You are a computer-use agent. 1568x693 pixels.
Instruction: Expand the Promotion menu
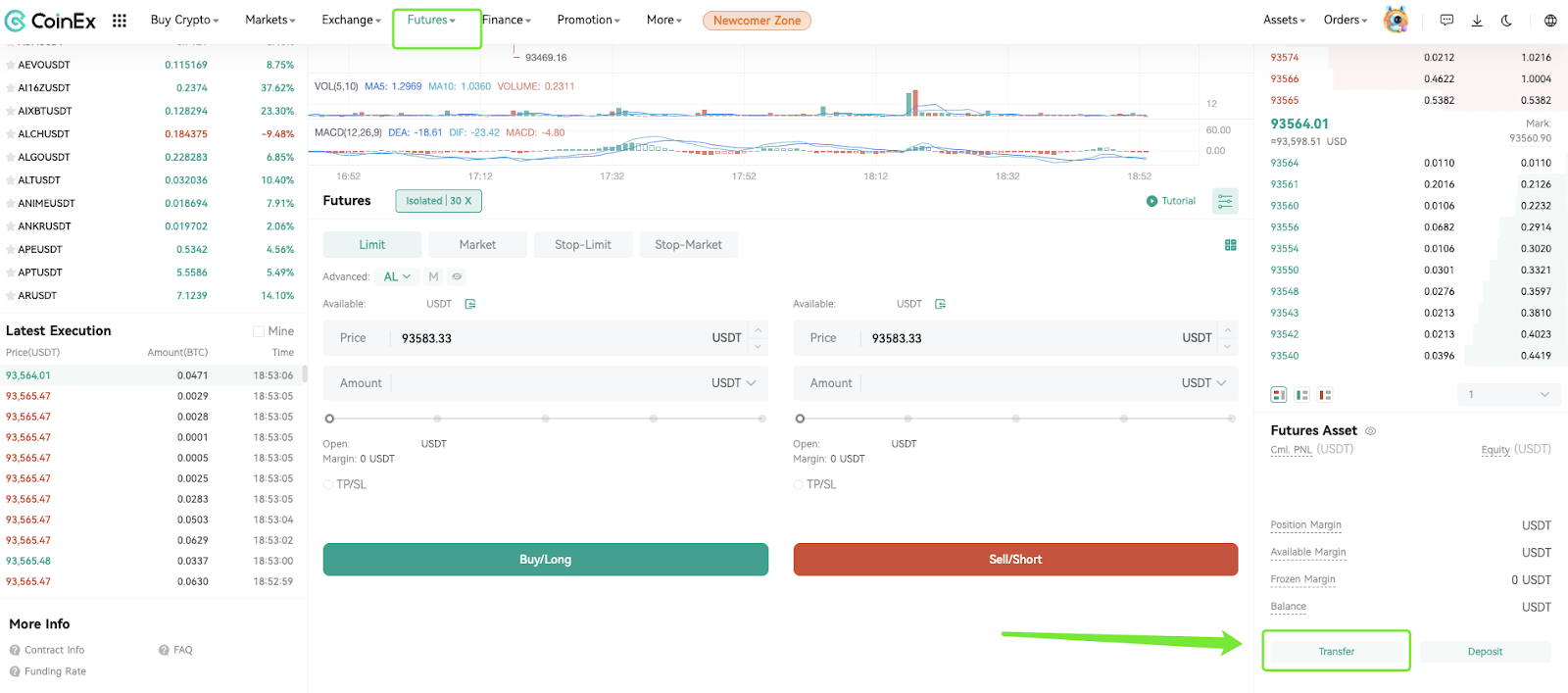coord(588,20)
